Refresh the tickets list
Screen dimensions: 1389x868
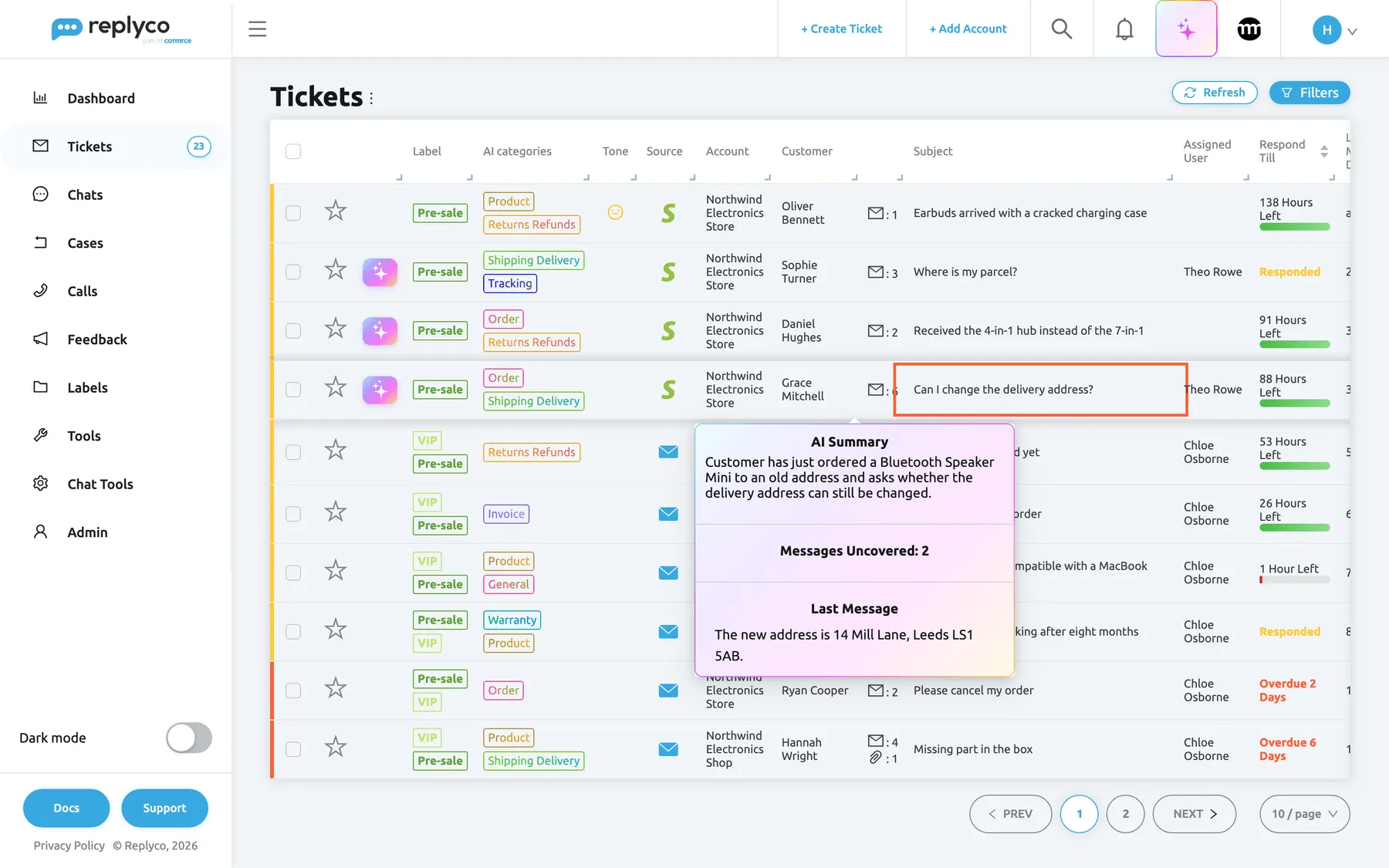1215,93
